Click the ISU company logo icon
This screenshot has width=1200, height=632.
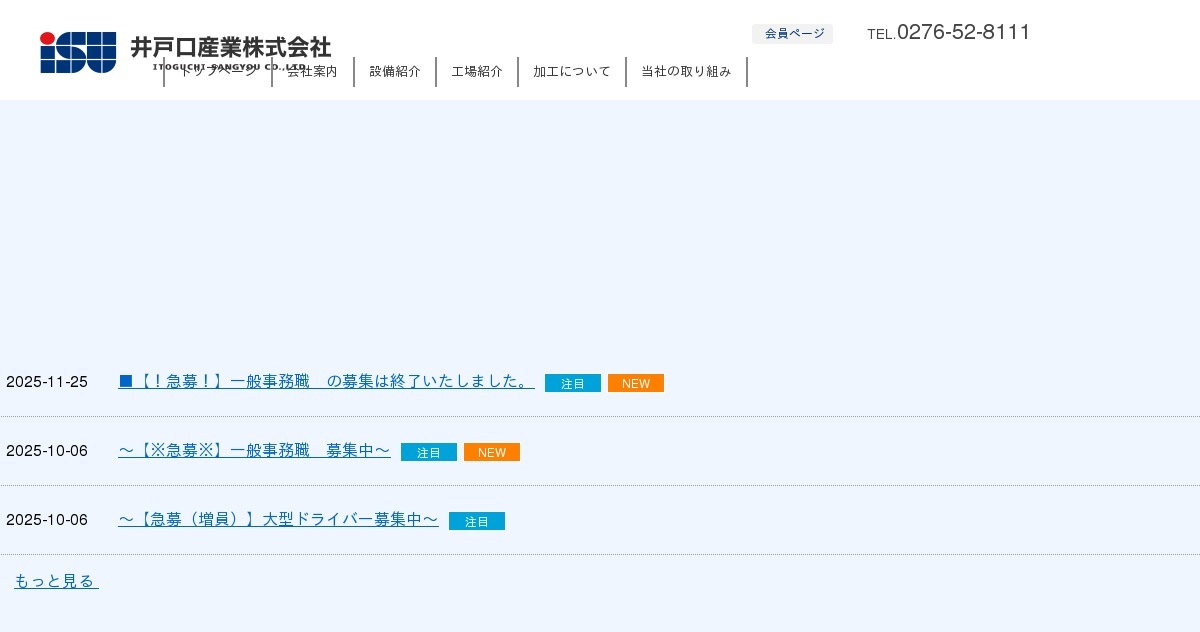point(78,52)
